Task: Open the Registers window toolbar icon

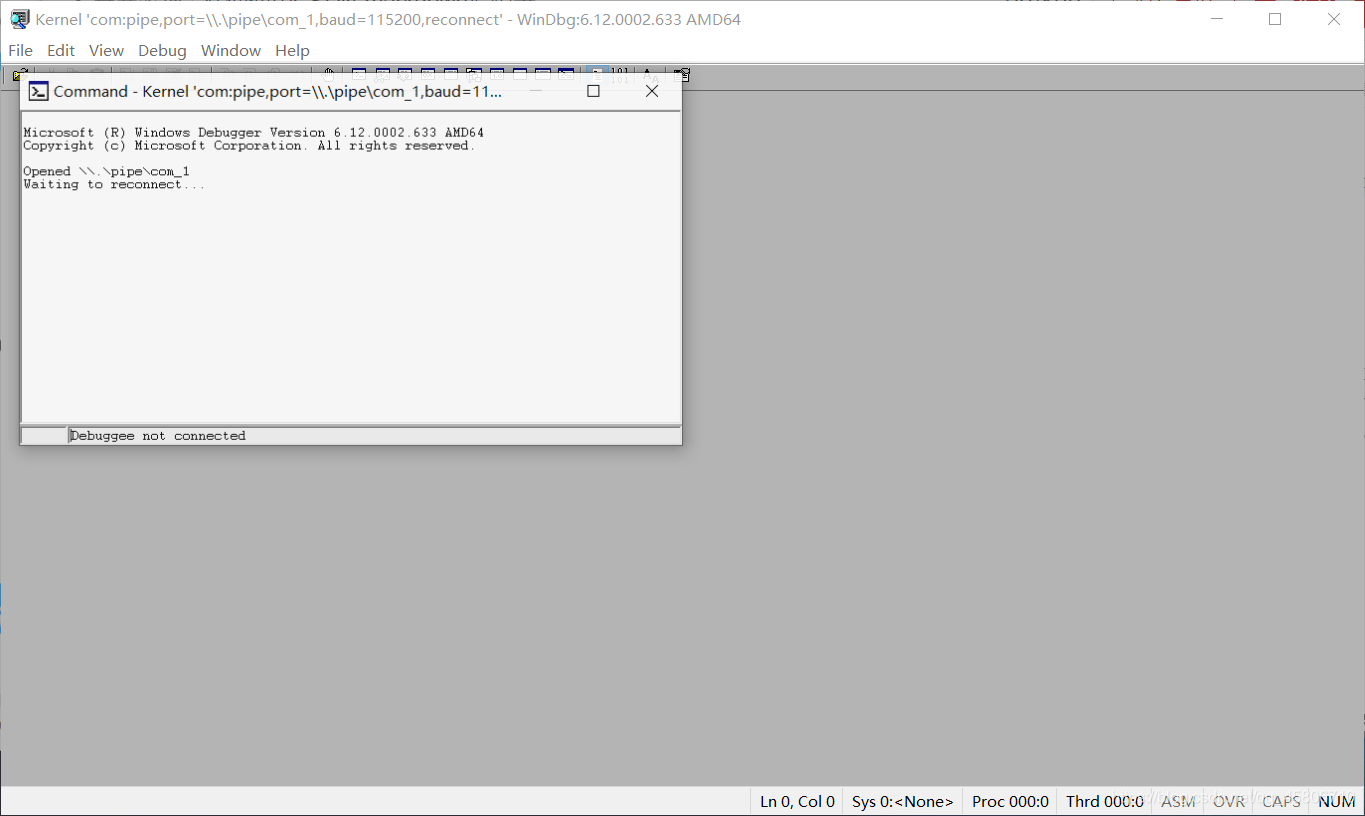Action: pos(428,74)
